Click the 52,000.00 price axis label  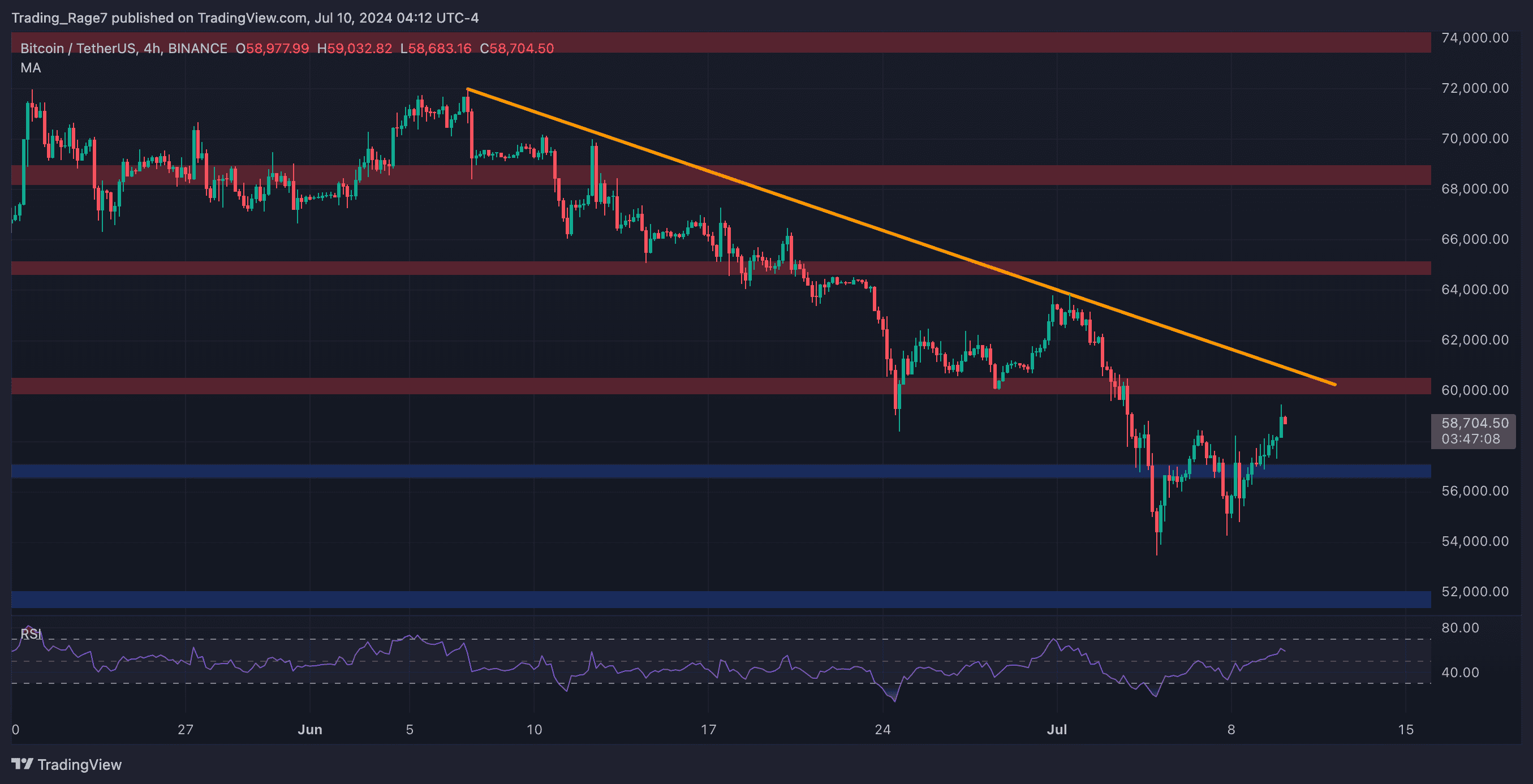point(1475,591)
